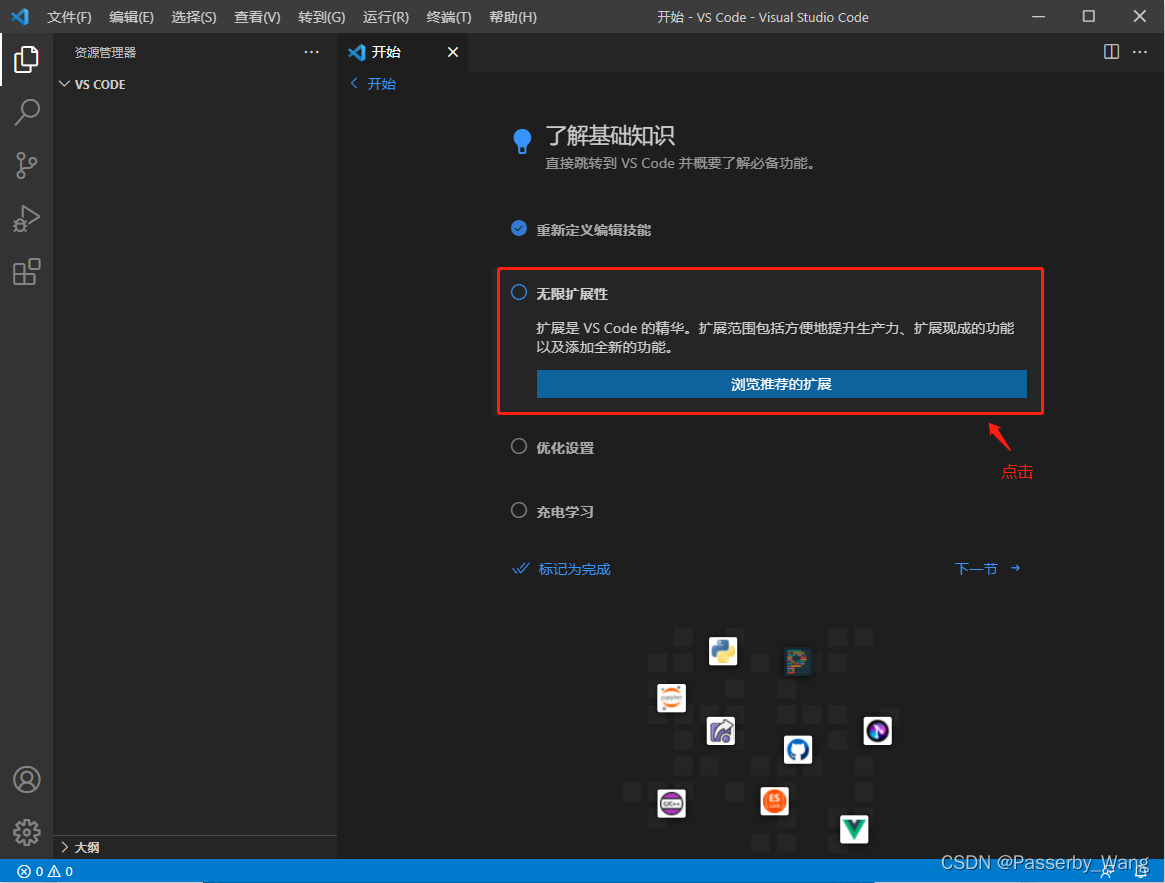Click the C/C++ extension icon
1165x883 pixels.
672,803
